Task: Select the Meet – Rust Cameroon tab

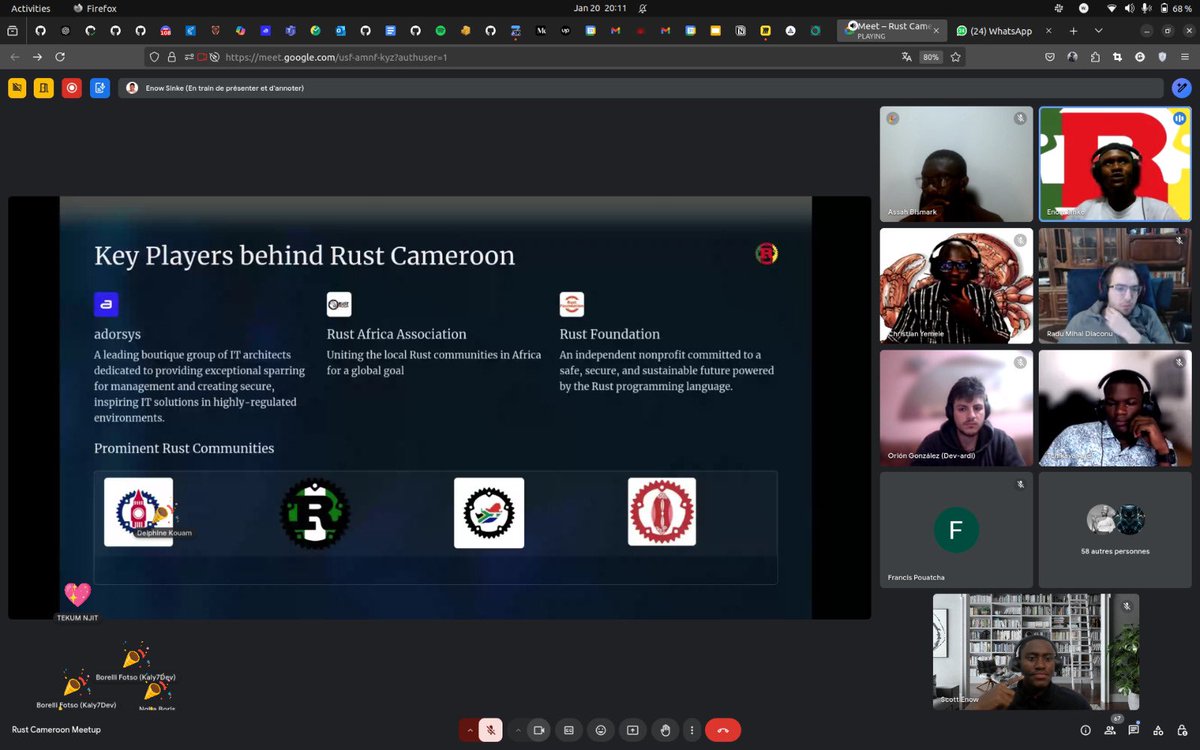Action: (891, 30)
